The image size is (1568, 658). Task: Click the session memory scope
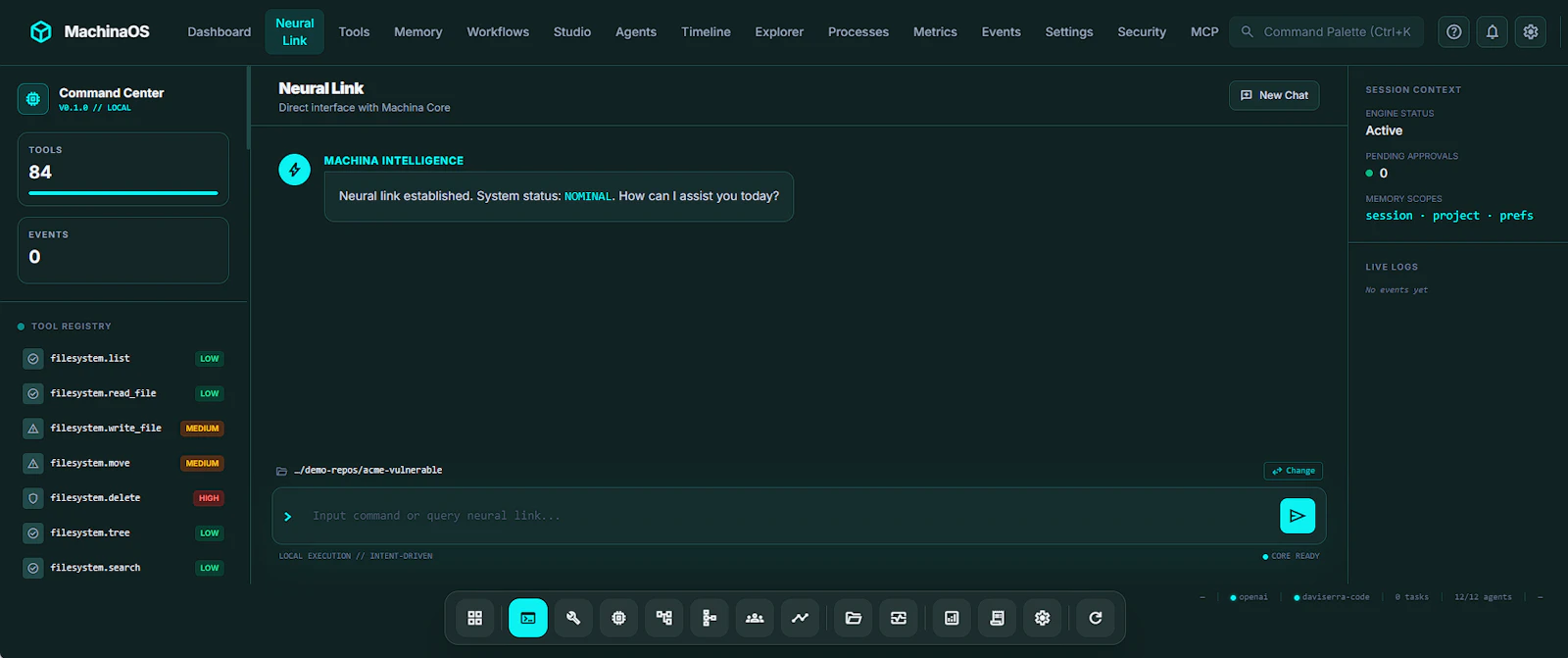pyautogui.click(x=1390, y=216)
